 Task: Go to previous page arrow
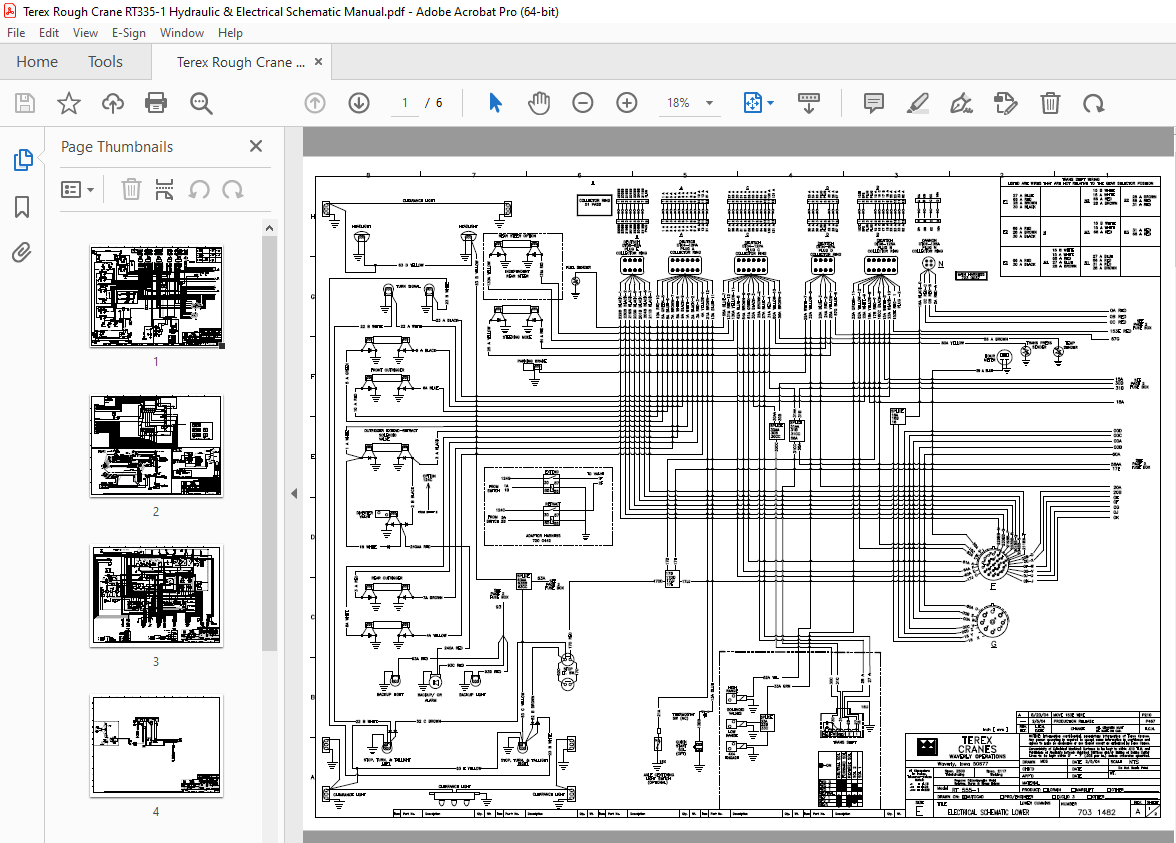point(315,103)
